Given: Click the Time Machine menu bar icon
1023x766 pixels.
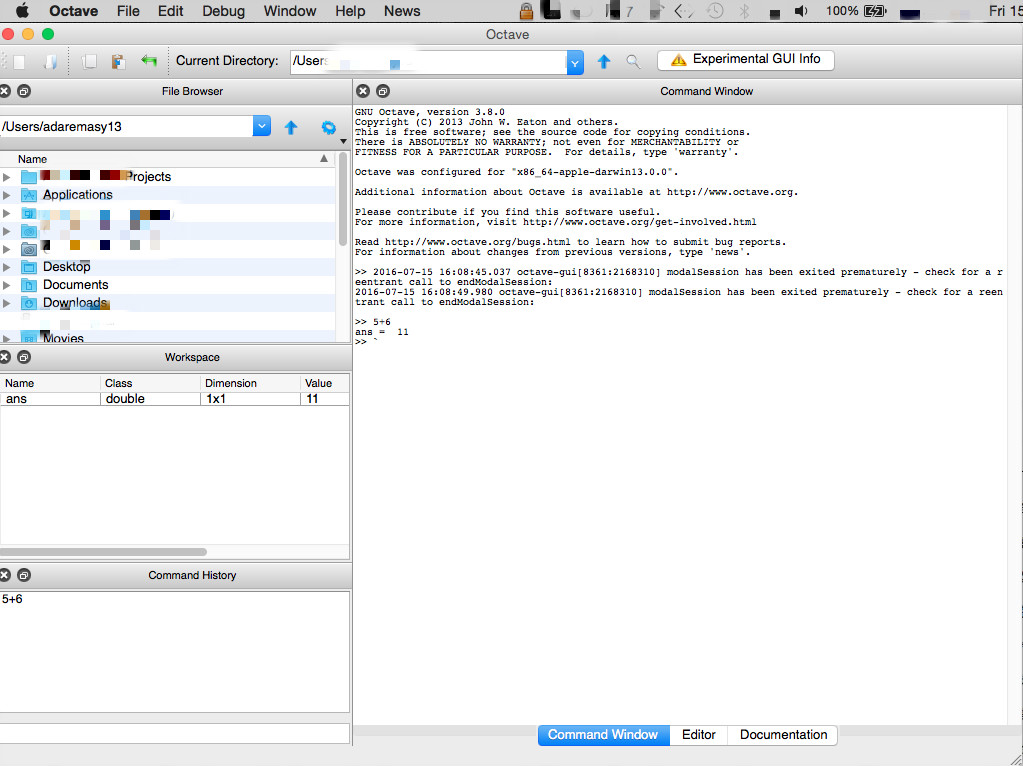Looking at the screenshot, I should click(715, 11).
